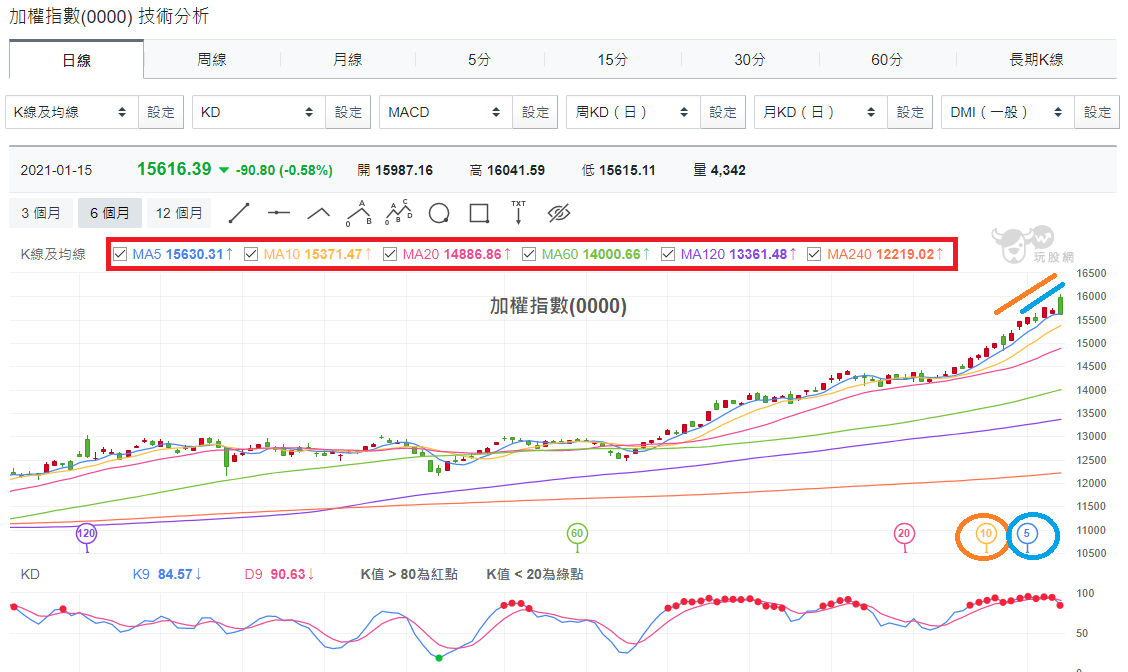Toggle the hide drawings eye icon
1128x672 pixels.
[559, 213]
